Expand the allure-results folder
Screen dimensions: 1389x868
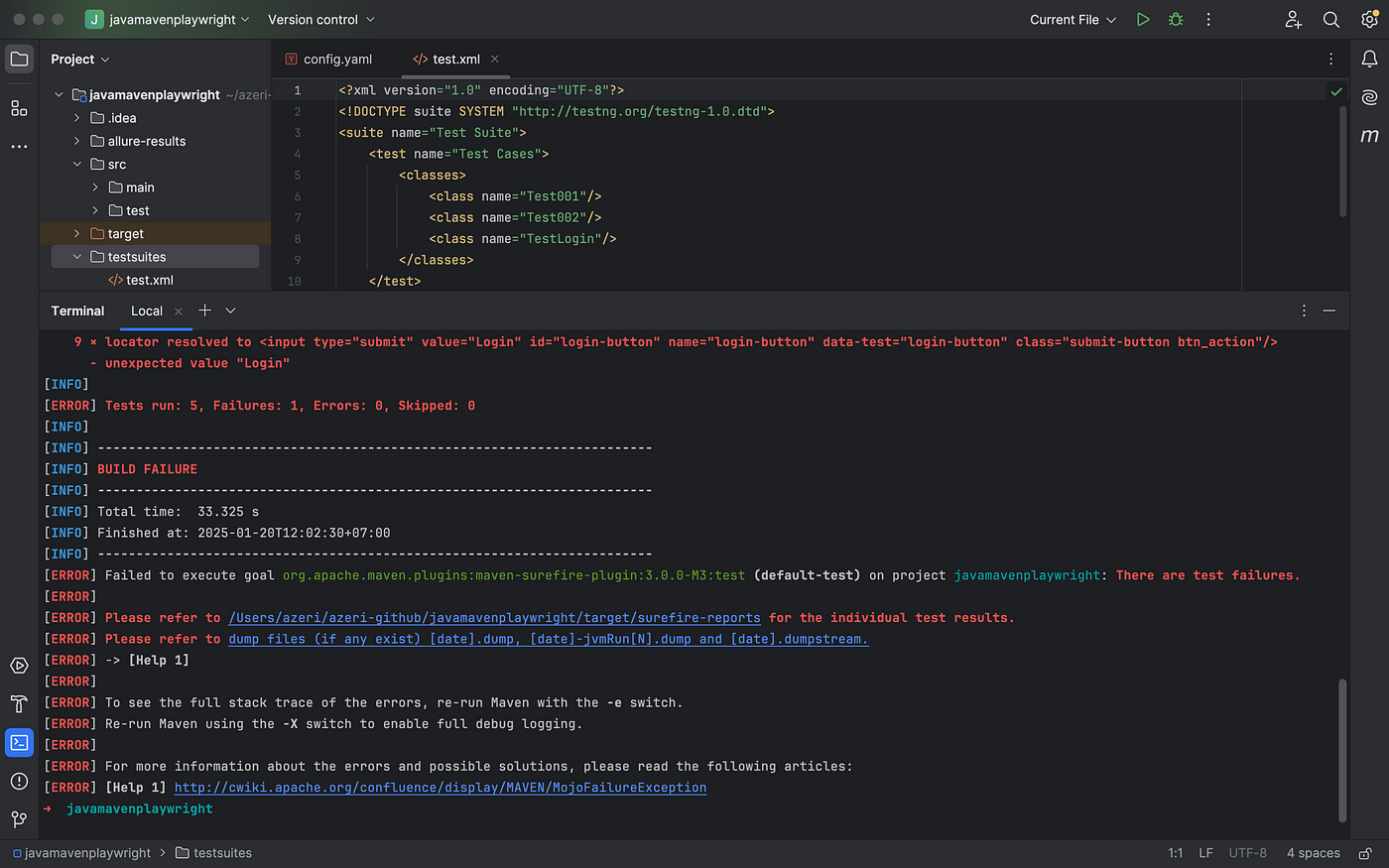tap(77, 141)
